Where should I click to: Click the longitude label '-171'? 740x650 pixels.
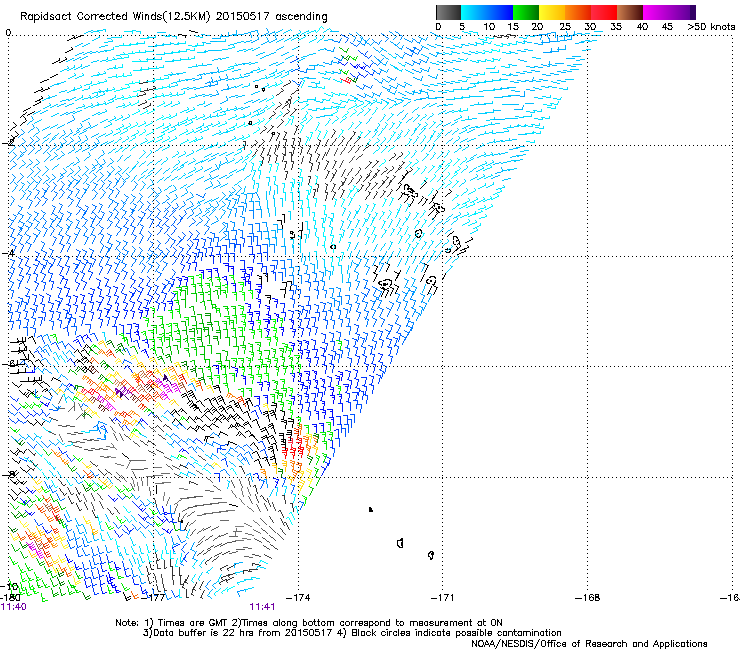coord(443,598)
